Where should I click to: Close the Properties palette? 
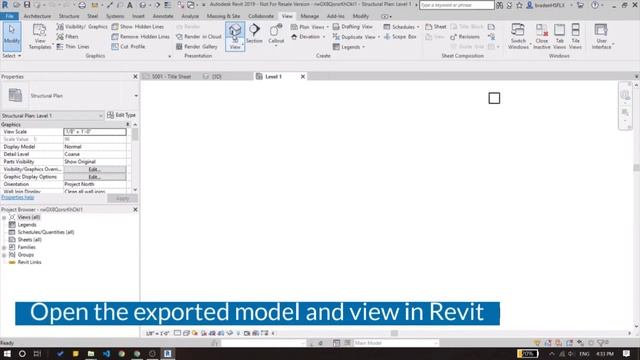pyautogui.click(x=136, y=76)
